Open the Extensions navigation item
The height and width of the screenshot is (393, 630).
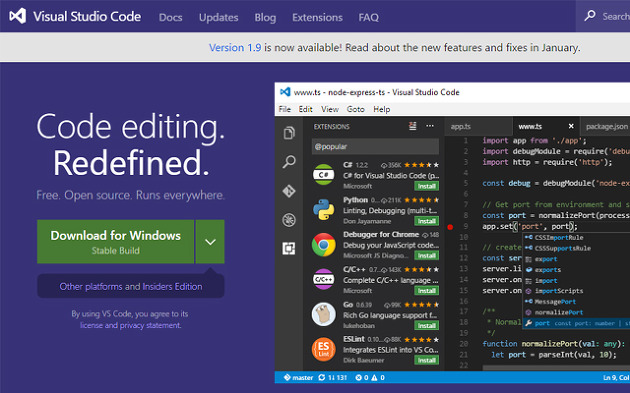click(317, 17)
